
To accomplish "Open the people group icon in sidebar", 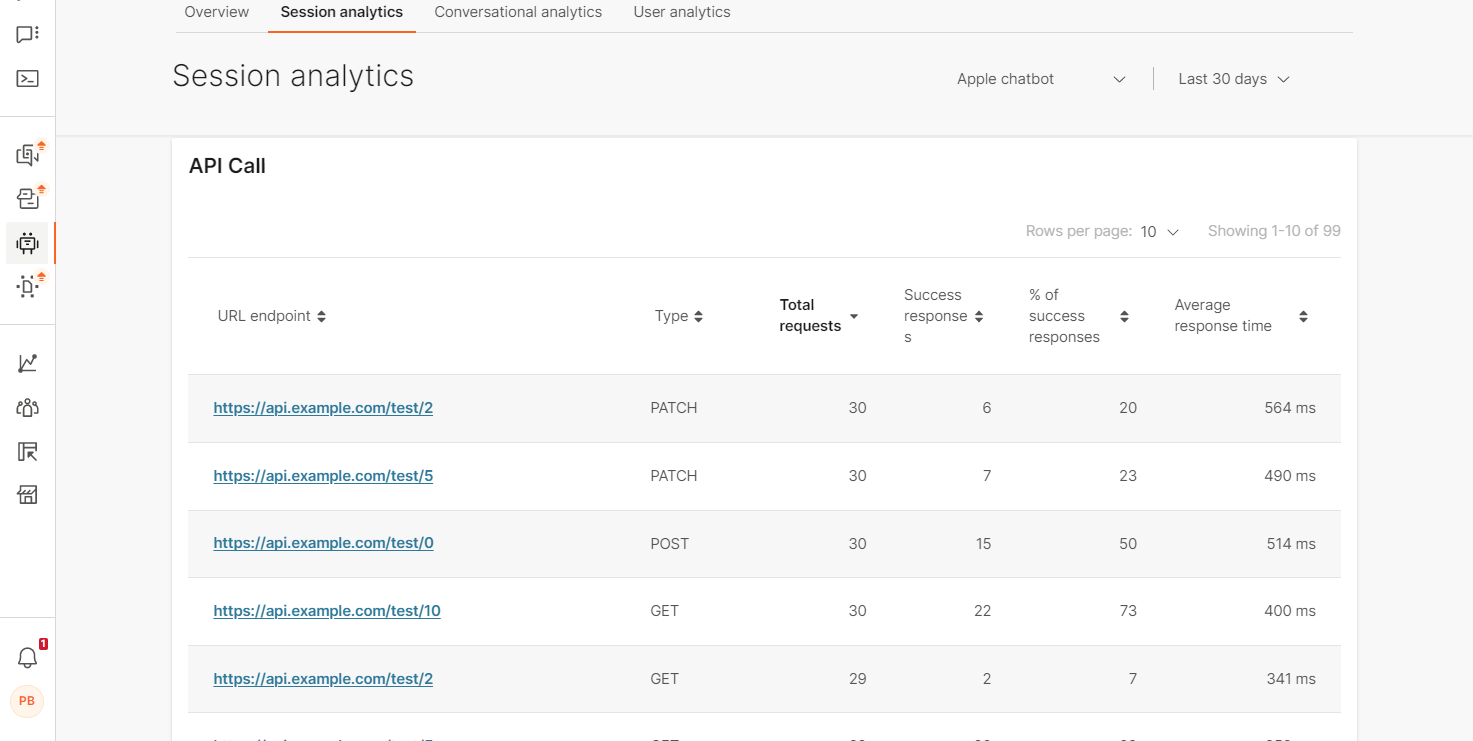I will click(x=27, y=407).
